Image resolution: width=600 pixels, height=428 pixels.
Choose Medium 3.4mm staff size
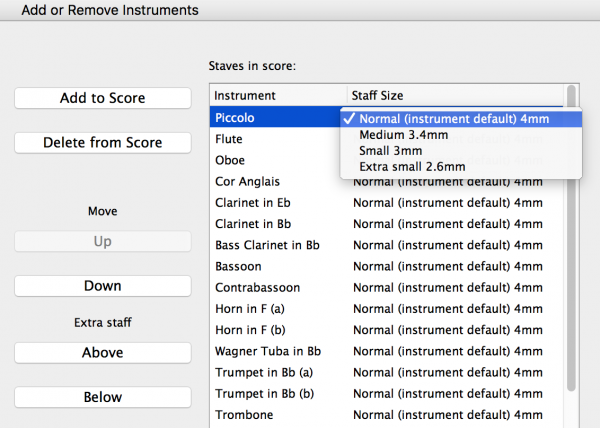tap(461, 135)
